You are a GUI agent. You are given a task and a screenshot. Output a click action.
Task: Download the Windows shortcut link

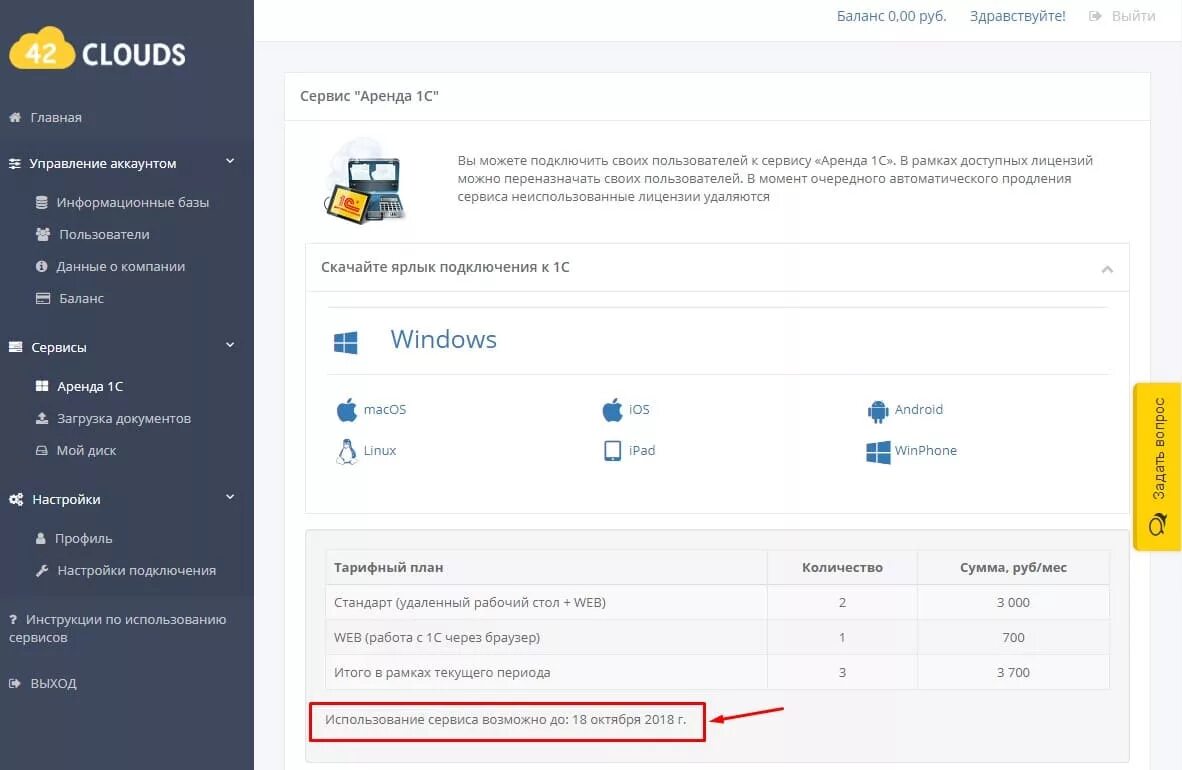tap(443, 339)
